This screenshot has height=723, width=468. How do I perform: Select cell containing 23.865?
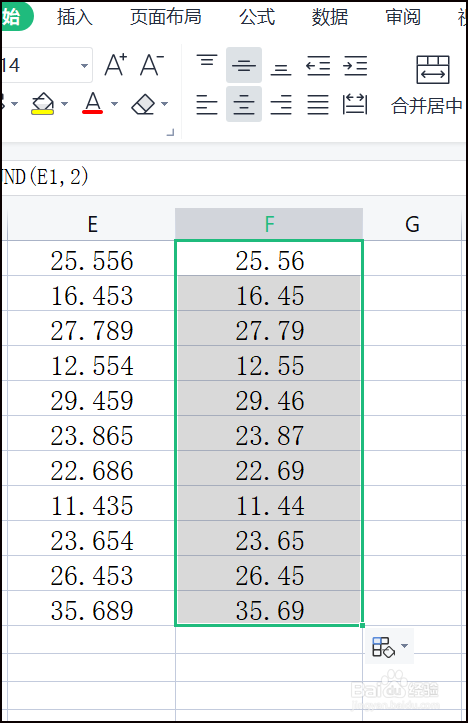(x=92, y=435)
